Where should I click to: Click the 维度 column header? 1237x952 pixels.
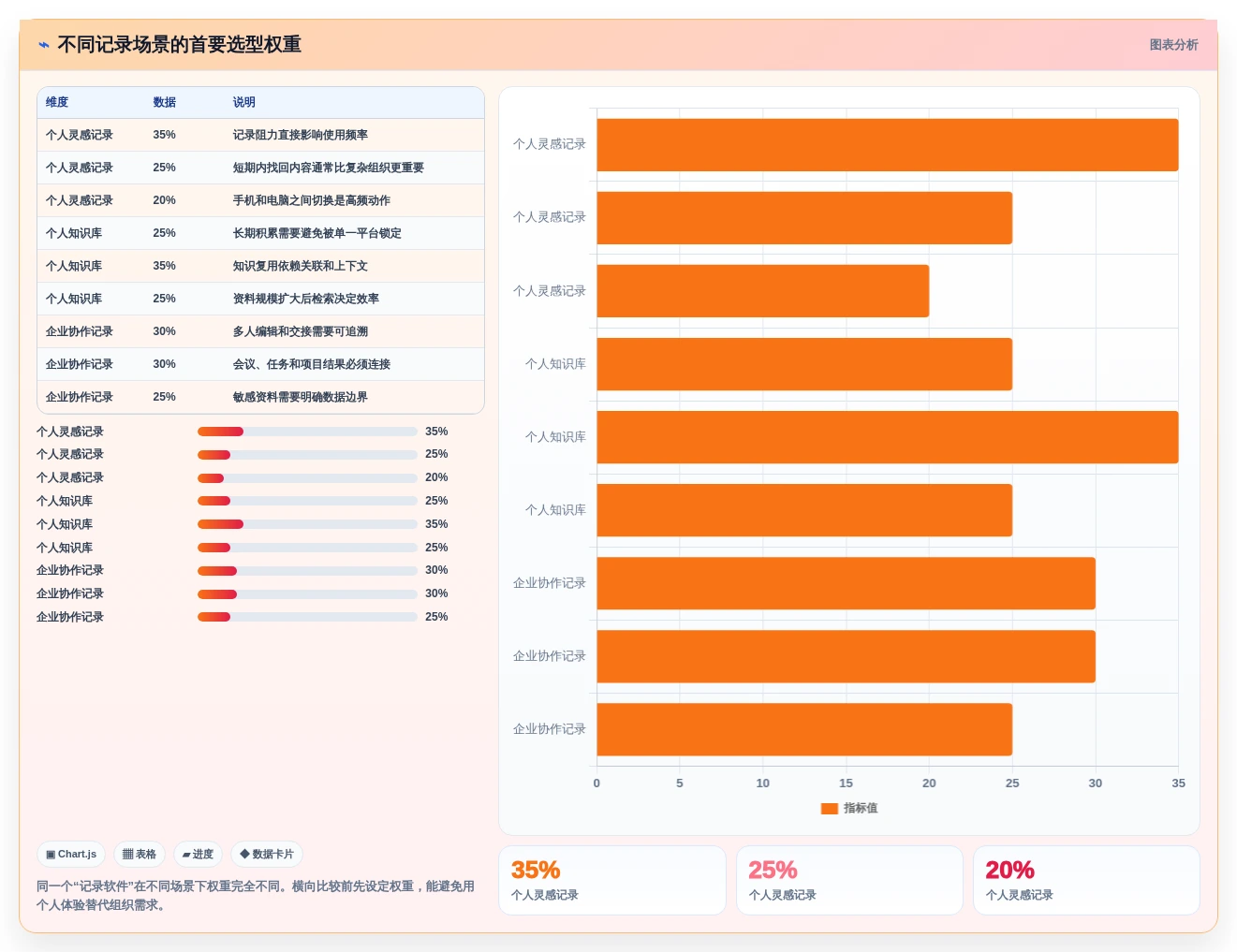tap(57, 102)
